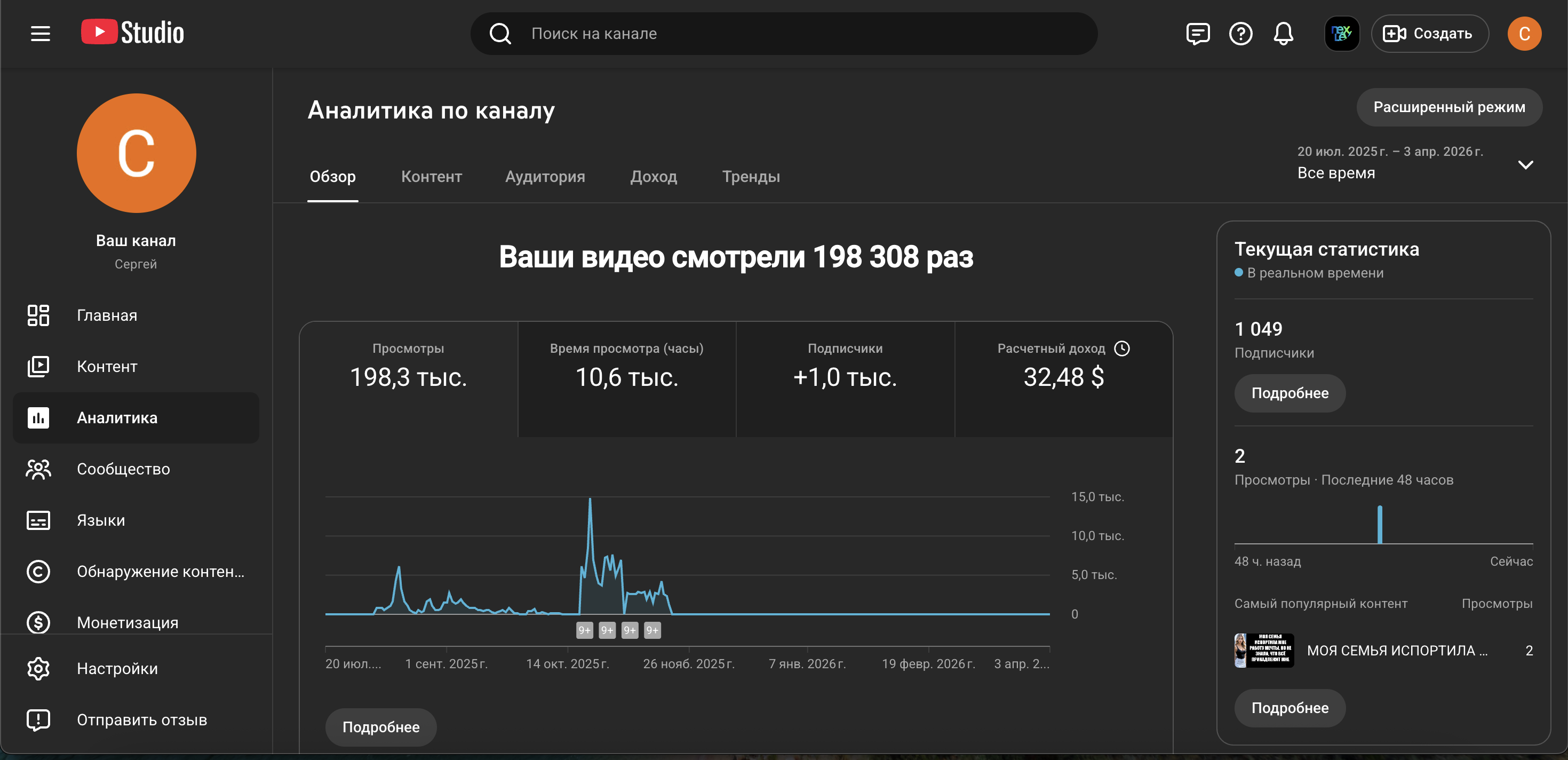Open the hamburger navigation menu
Viewport: 1568px width, 760px height.
click(40, 34)
